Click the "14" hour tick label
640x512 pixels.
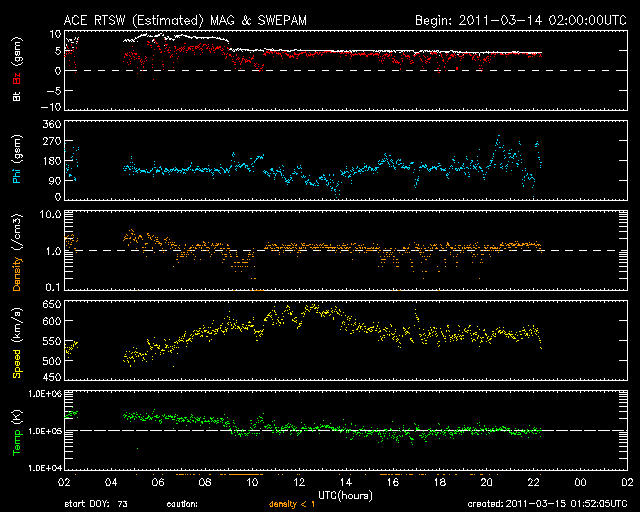pos(346,483)
